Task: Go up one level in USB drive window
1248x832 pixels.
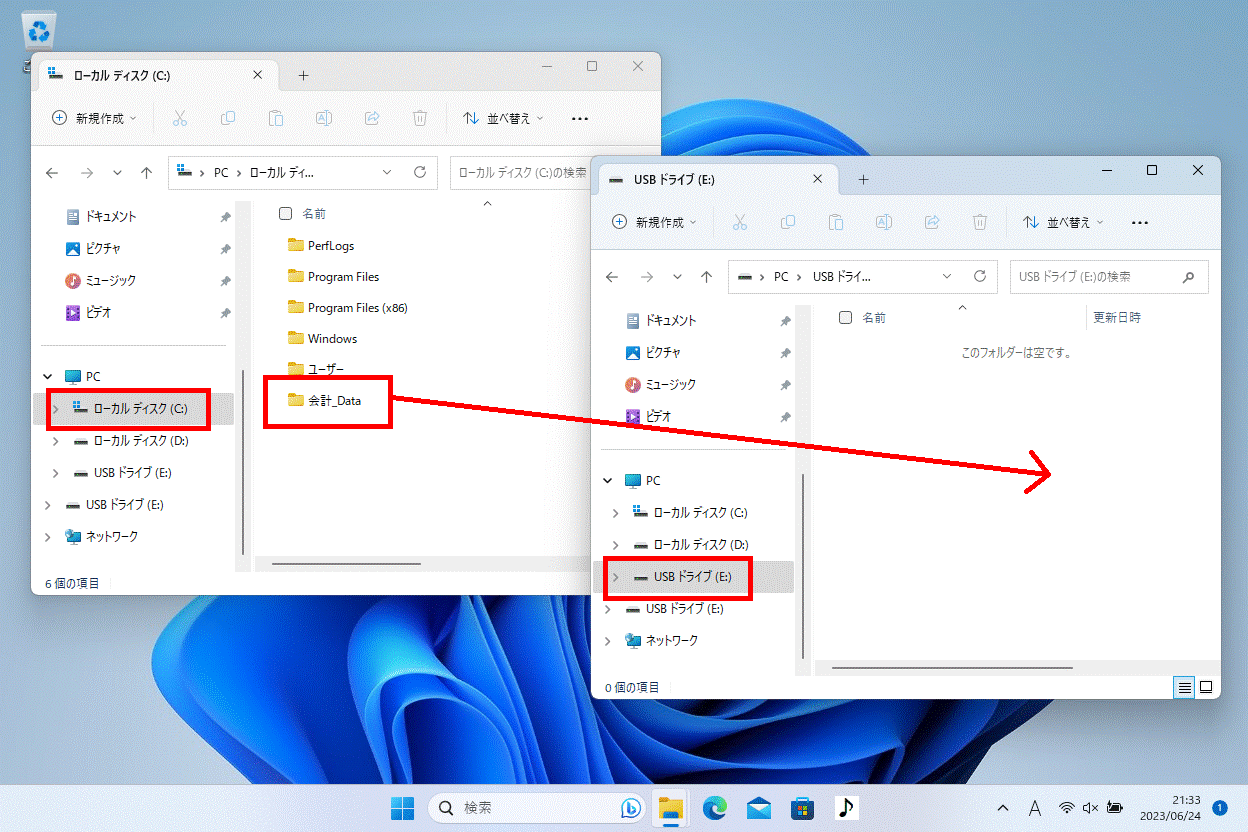Action: coord(707,277)
